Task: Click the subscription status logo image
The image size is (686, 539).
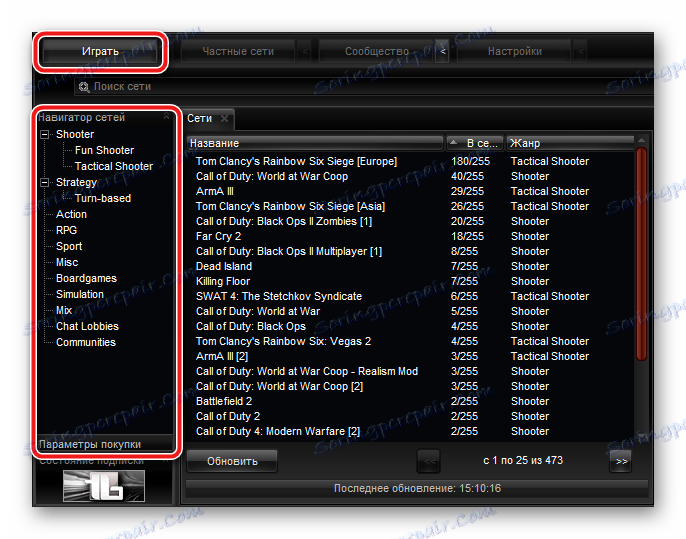Action: [x=104, y=486]
